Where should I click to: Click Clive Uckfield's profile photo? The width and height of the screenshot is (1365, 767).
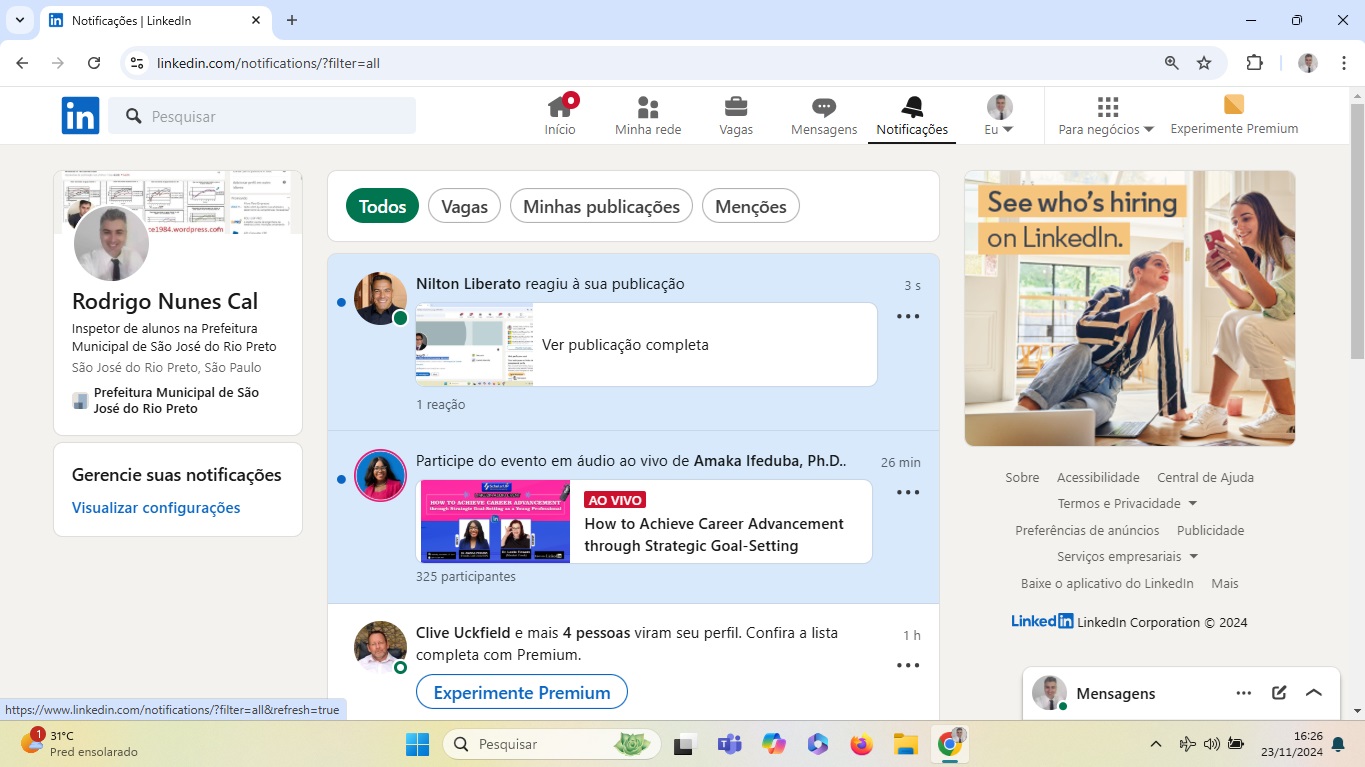[380, 647]
